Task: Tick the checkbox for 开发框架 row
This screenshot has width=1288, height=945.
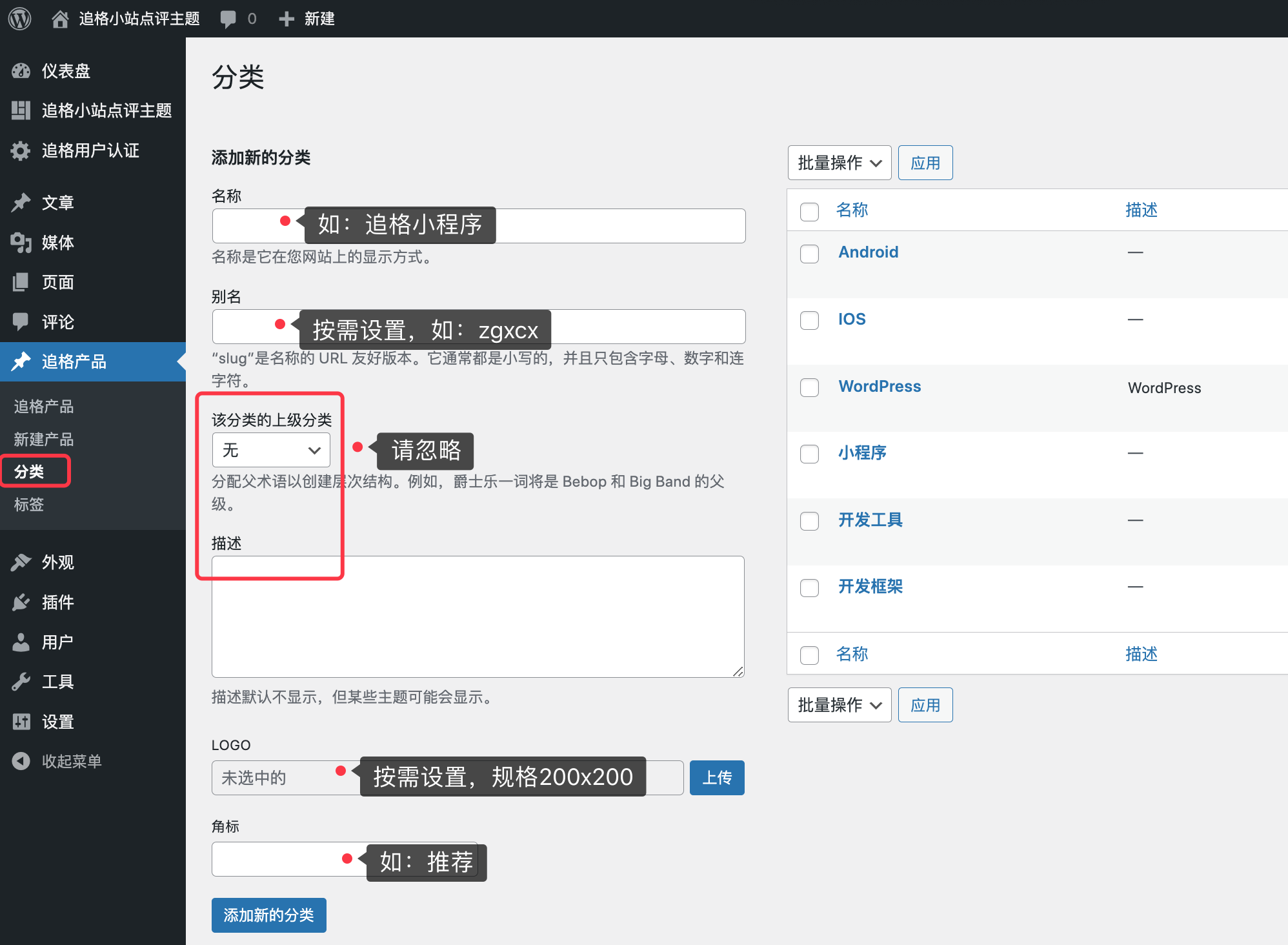Action: click(x=809, y=587)
